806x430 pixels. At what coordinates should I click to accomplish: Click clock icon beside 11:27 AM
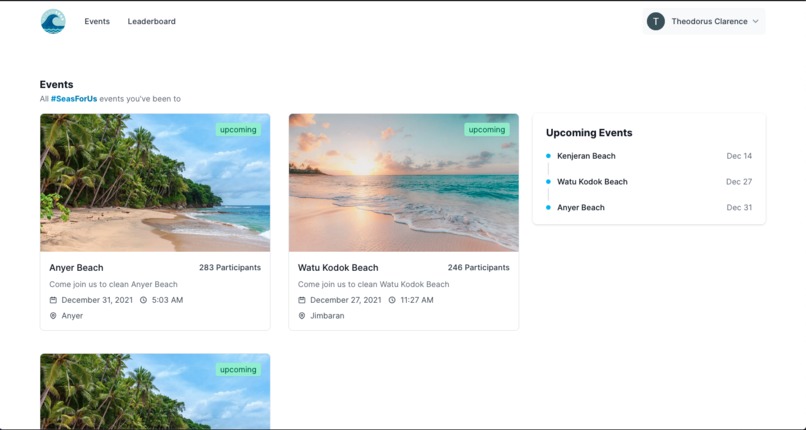(392, 300)
